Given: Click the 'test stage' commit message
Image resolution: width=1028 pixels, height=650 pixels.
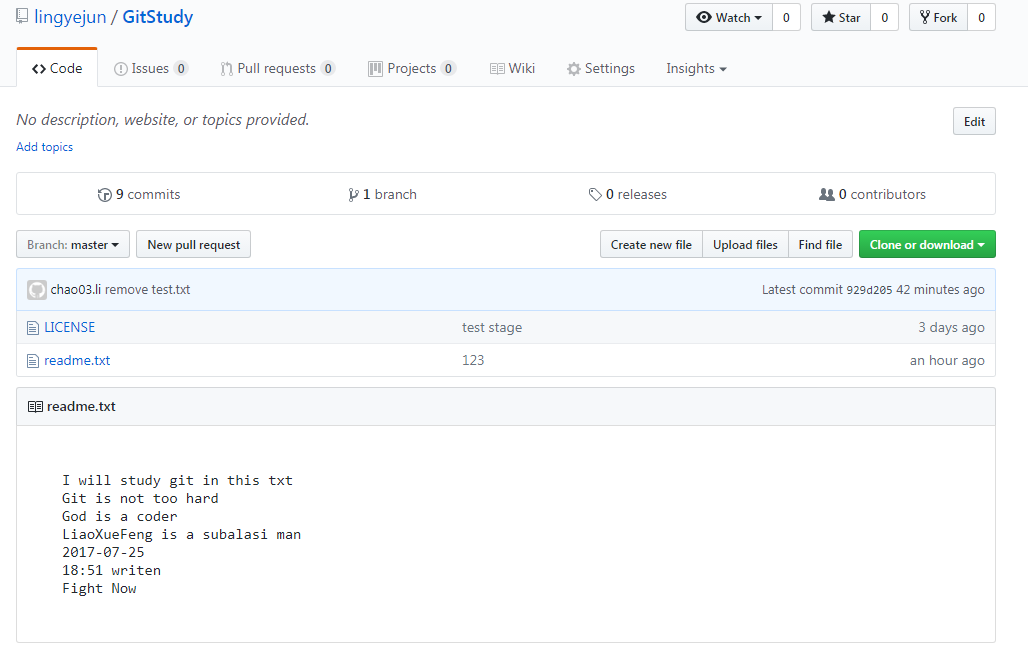Looking at the screenshot, I should tap(492, 327).
